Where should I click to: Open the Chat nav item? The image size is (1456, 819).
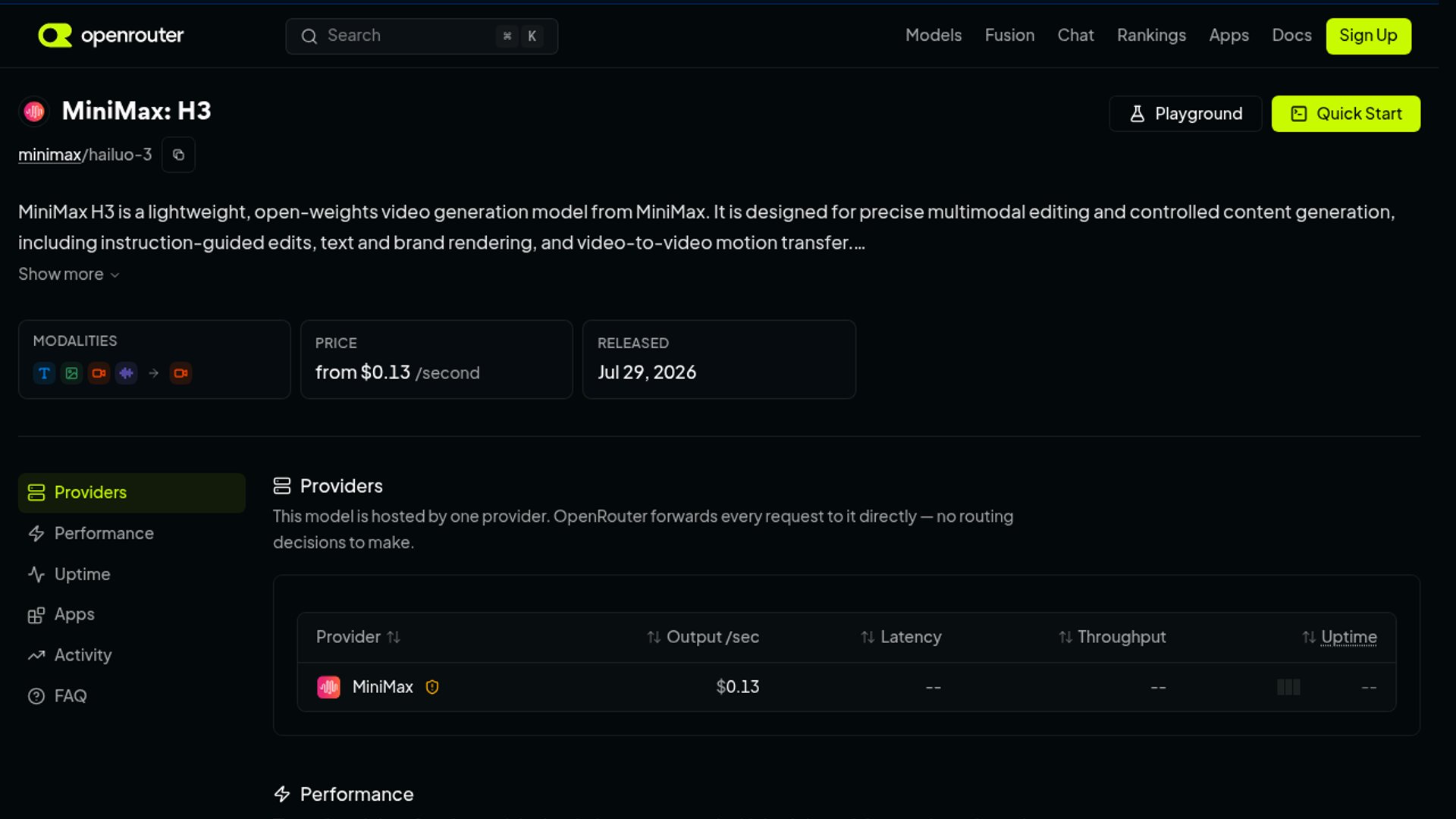[1075, 36]
